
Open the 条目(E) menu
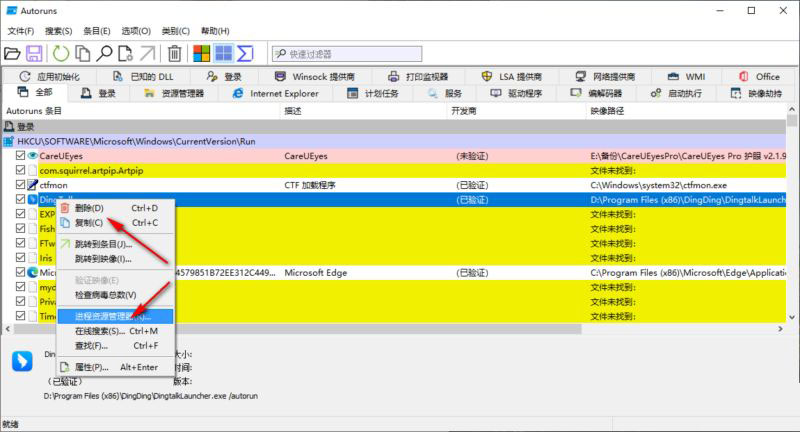coord(97,31)
